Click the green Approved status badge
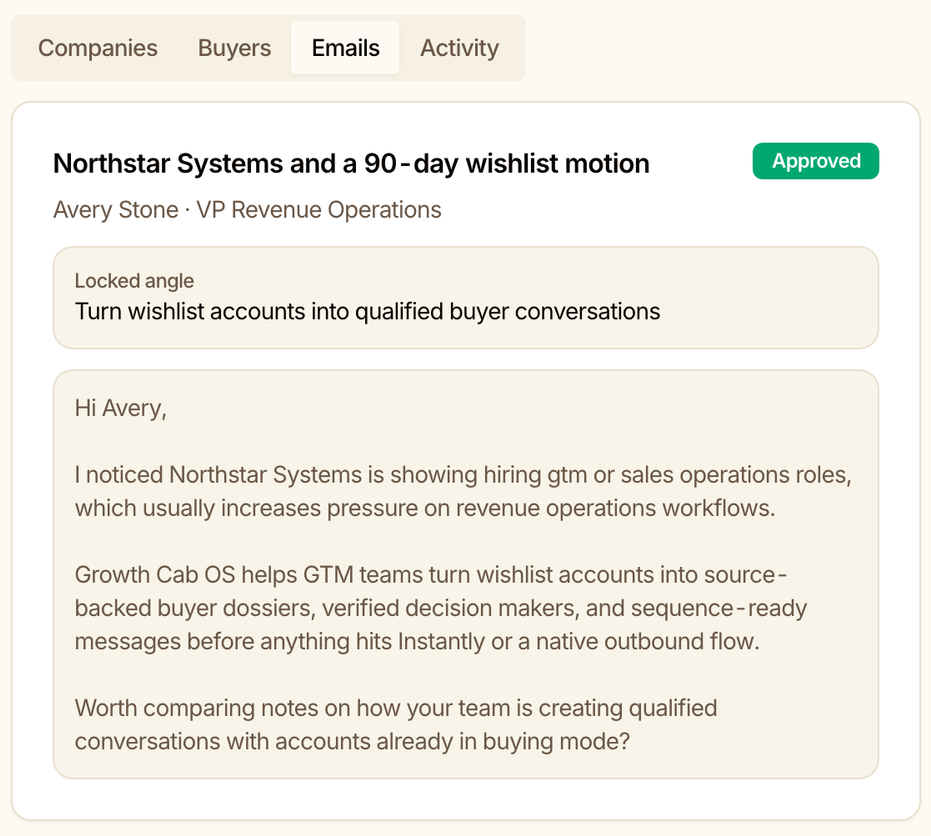Viewport: 931px width, 836px height. [816, 161]
